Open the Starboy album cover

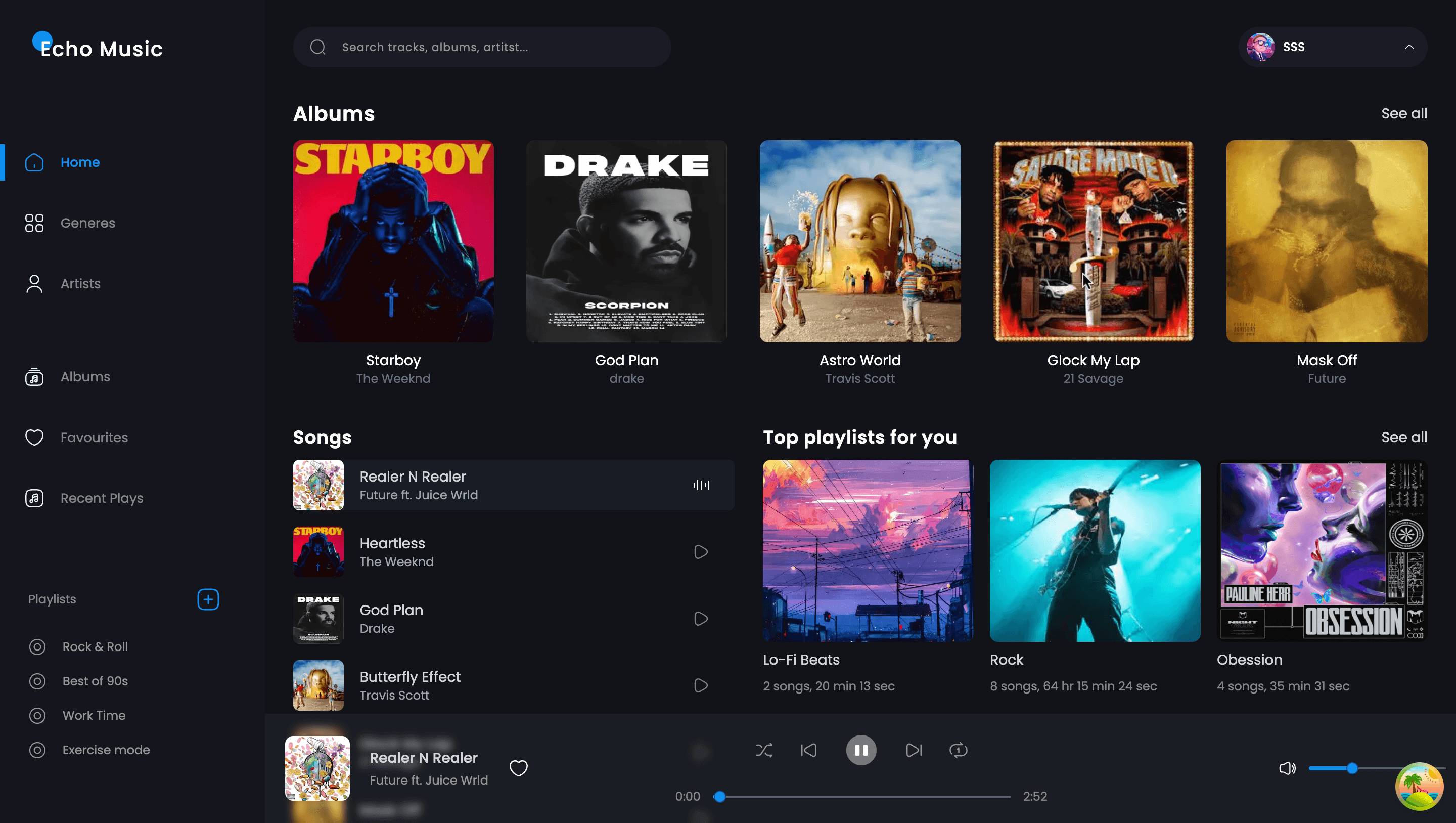click(393, 241)
